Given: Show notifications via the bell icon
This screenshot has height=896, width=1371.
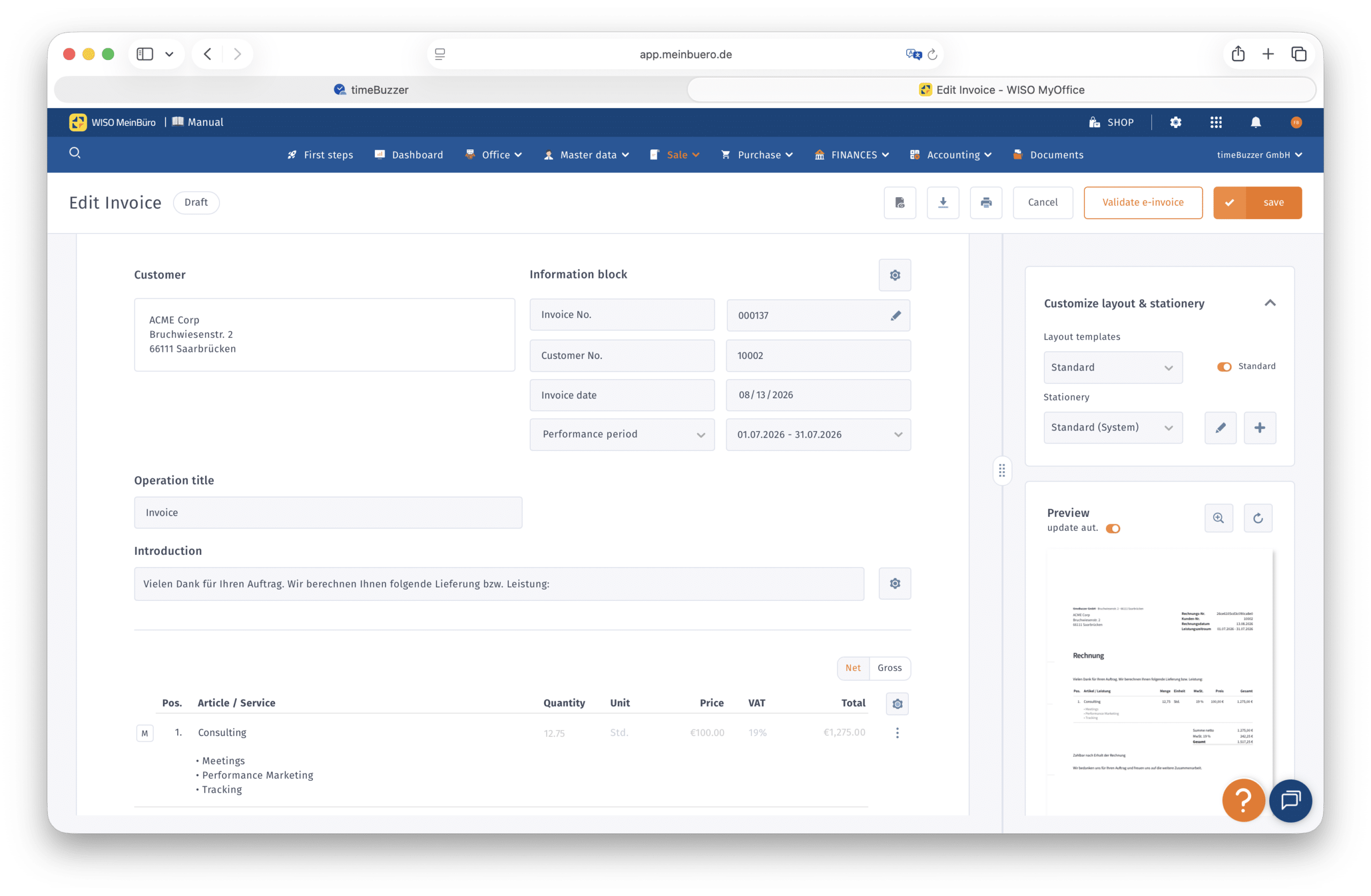Looking at the screenshot, I should 1256,122.
